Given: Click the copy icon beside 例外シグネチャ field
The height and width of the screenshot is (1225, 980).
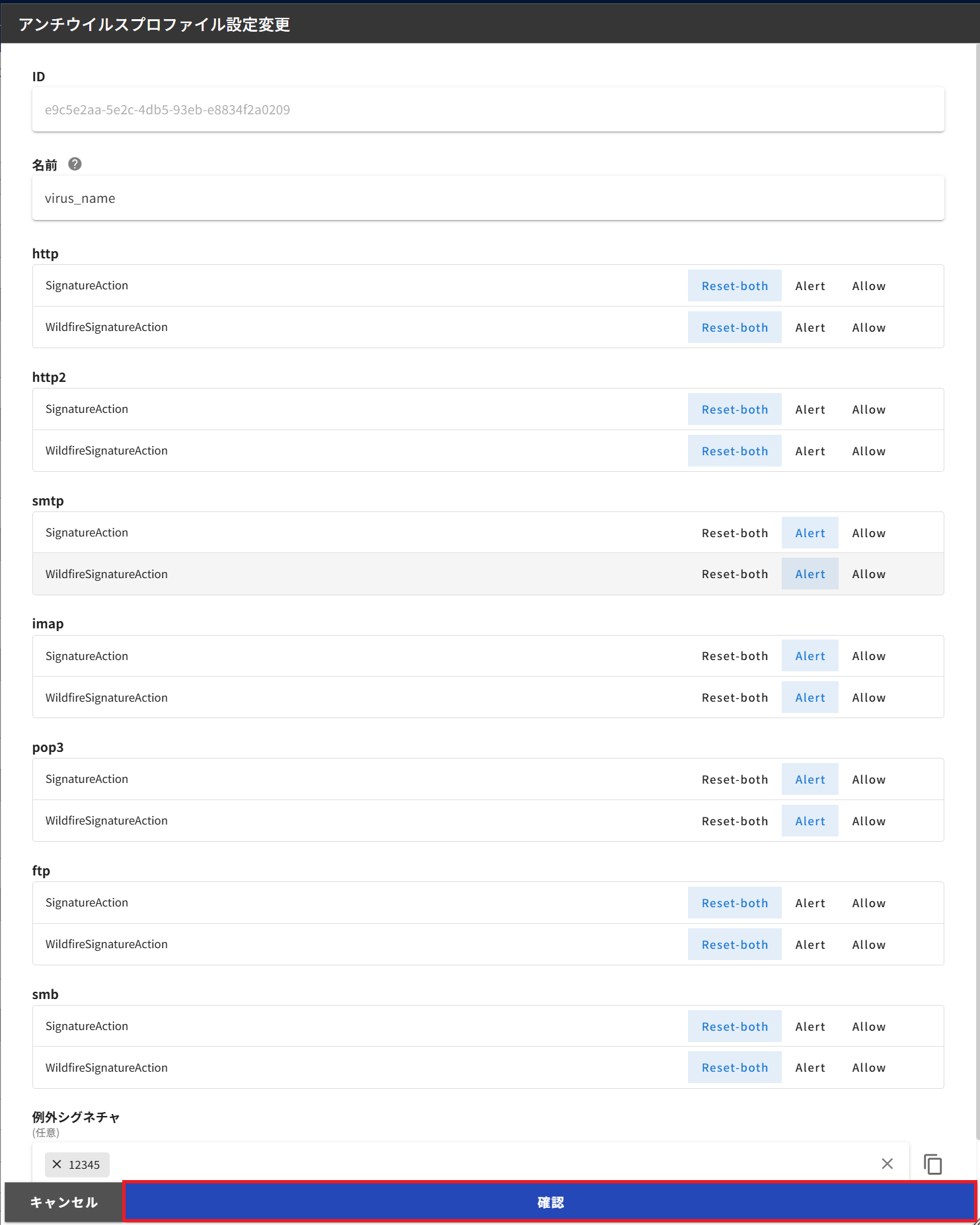Looking at the screenshot, I should pos(932,1164).
